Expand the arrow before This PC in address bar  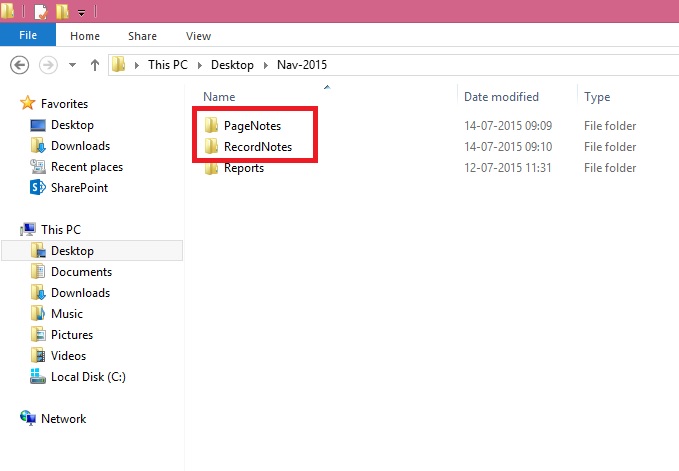coord(137,65)
